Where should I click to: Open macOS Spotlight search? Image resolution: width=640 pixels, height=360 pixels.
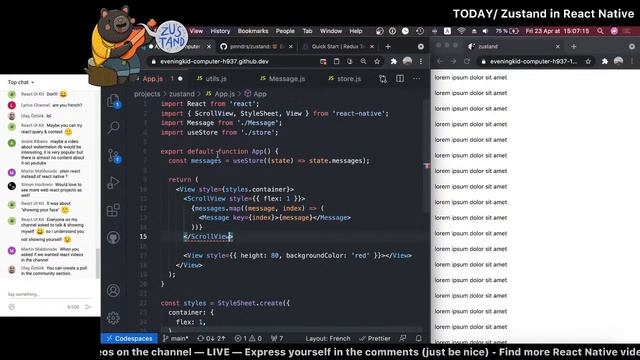click(x=600, y=31)
